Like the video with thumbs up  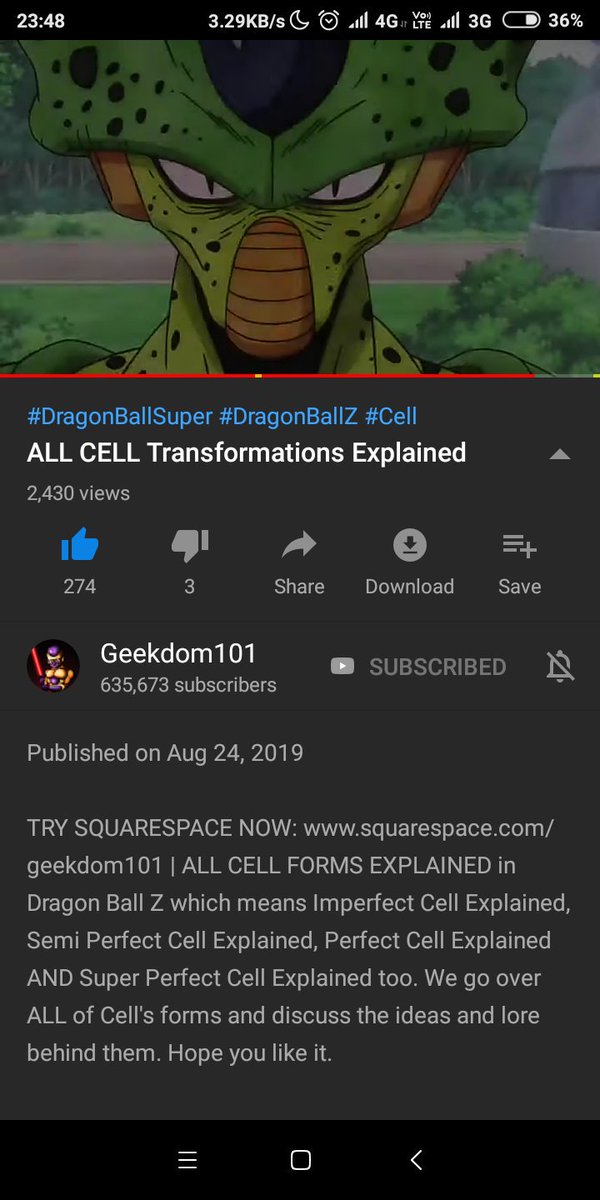(80, 546)
